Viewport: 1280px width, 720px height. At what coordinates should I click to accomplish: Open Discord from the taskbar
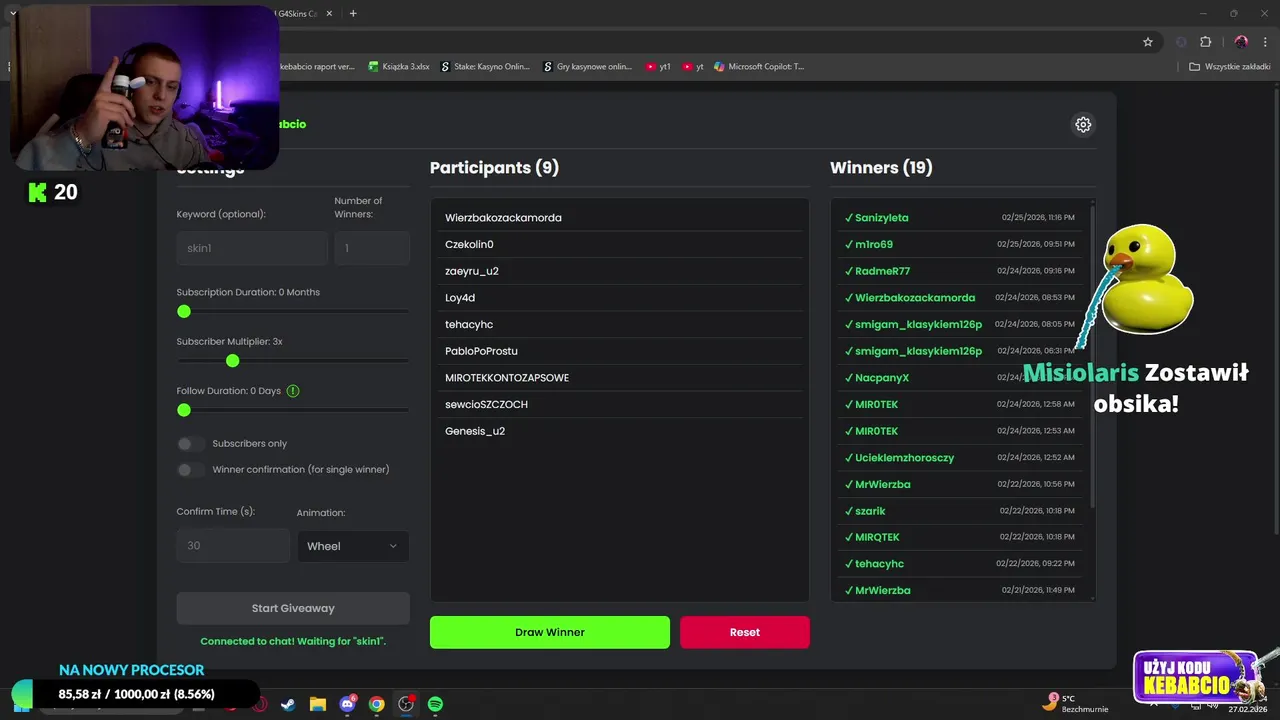point(347,704)
